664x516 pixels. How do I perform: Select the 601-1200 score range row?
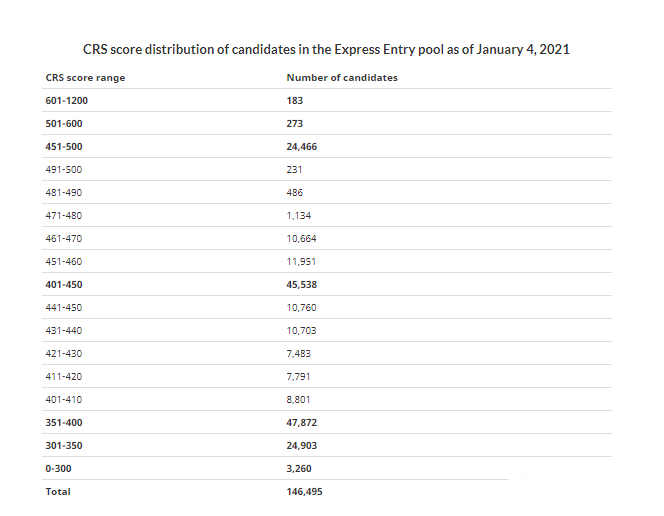coord(74,101)
